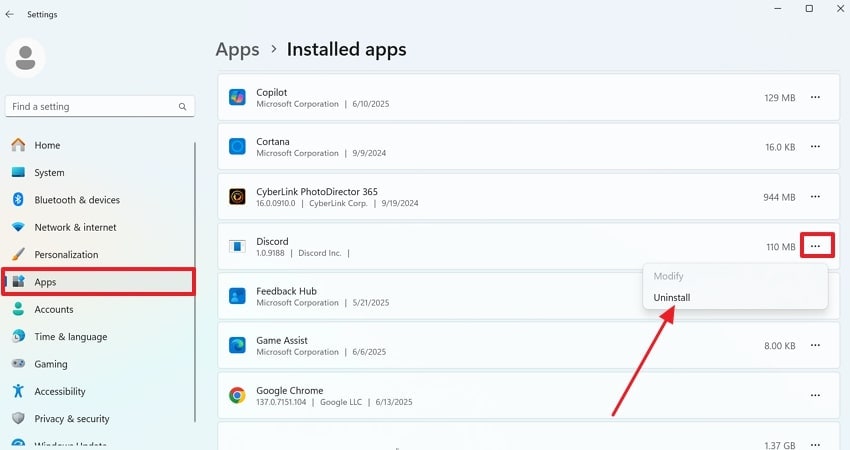Click the Accessibility figure icon
Screen dimensions: 850x450
pyautogui.click(x=18, y=391)
